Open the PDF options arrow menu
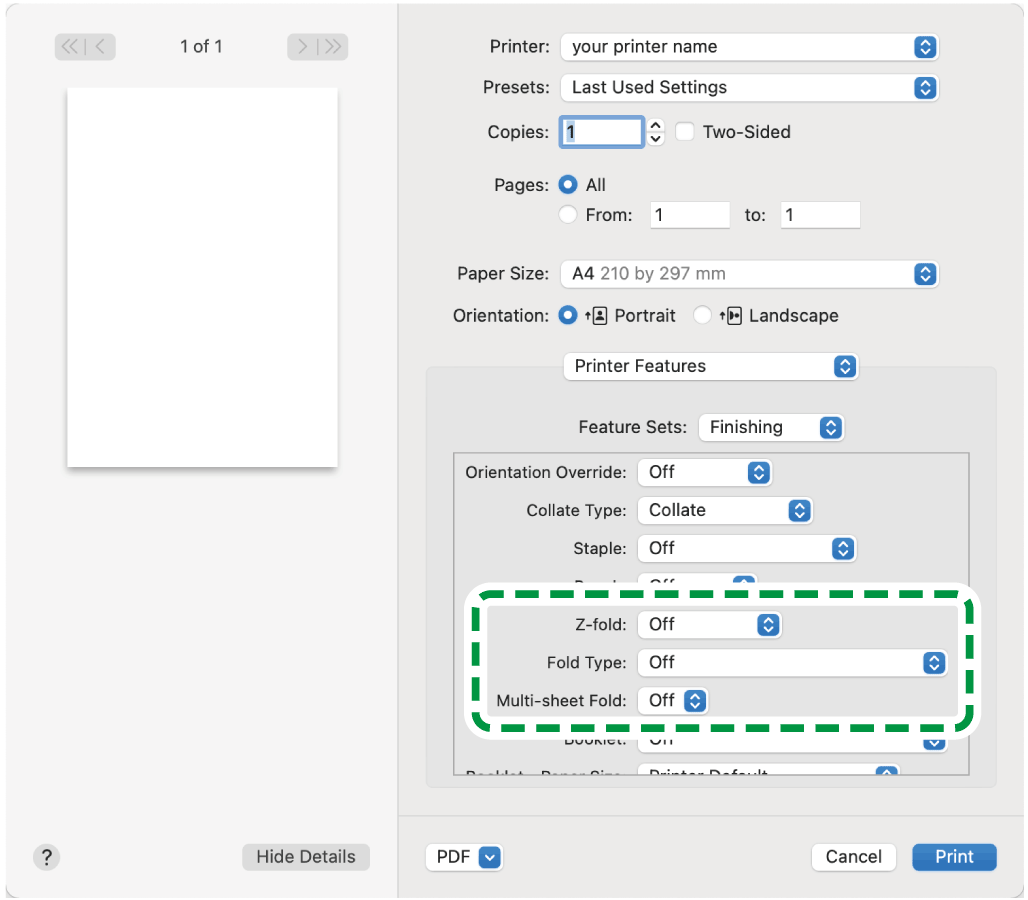Screen dimensions: 1028x900 pyautogui.click(x=489, y=857)
